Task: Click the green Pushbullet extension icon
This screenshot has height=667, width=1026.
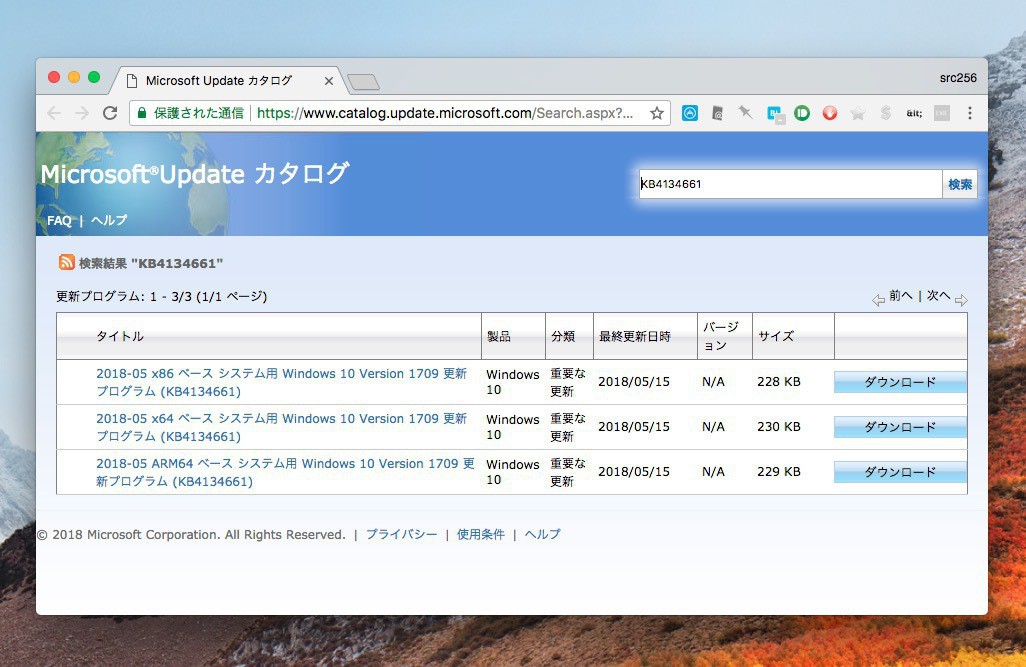Action: click(802, 113)
